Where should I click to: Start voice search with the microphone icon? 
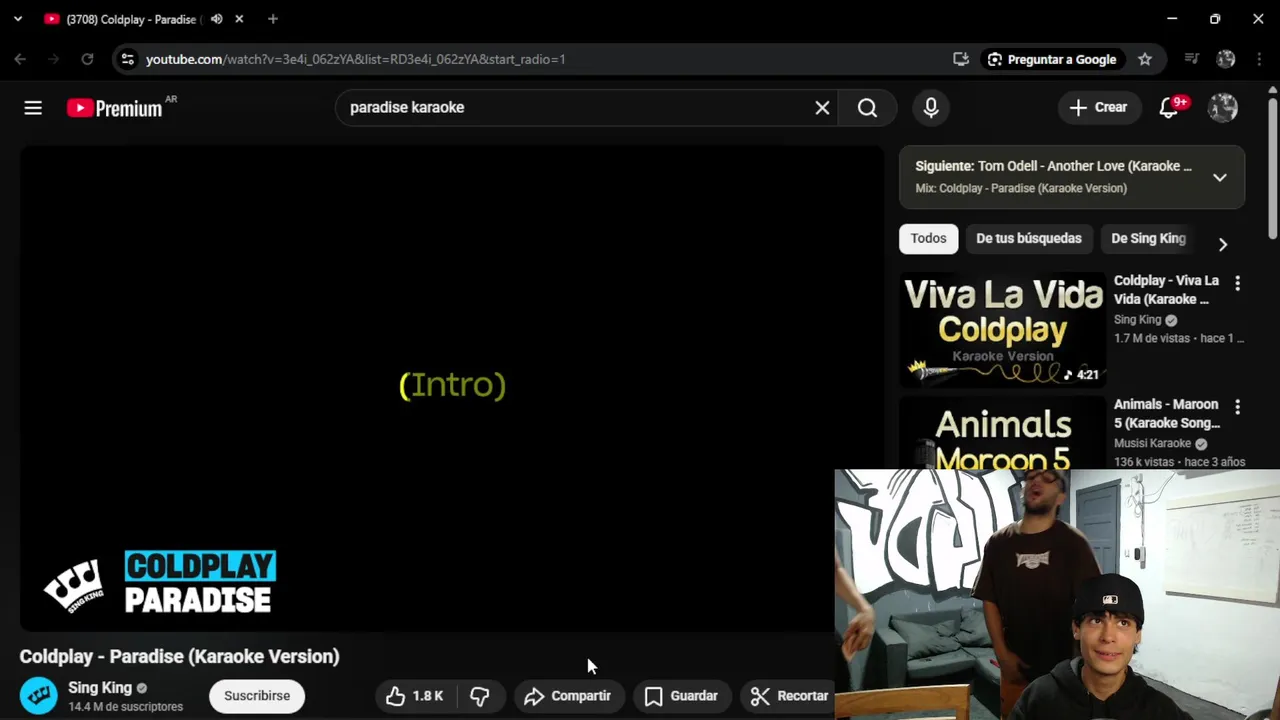pyautogui.click(x=931, y=108)
